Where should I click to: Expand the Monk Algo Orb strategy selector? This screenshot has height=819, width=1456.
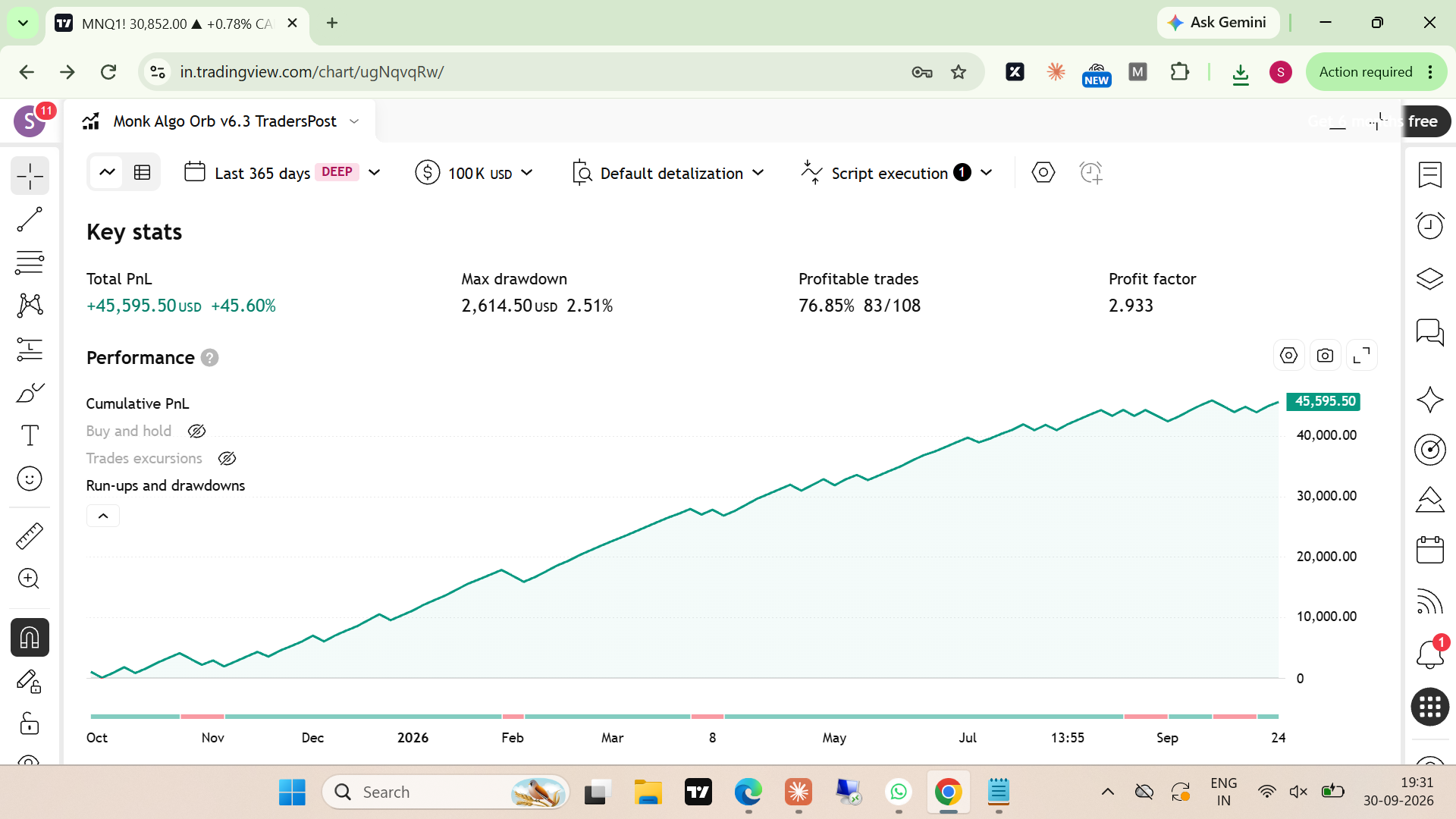[x=354, y=121]
